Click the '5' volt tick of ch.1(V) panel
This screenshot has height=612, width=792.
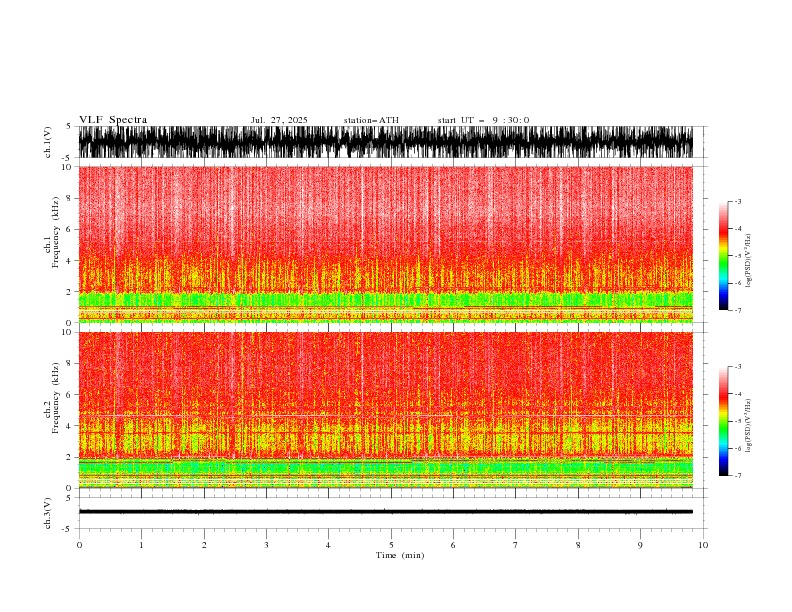coord(70,126)
